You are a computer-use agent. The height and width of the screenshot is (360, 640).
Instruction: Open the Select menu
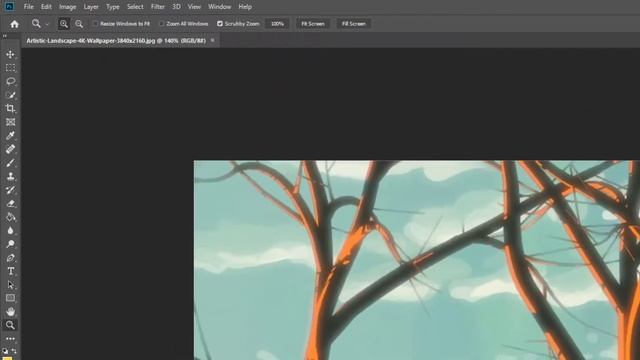click(135, 7)
